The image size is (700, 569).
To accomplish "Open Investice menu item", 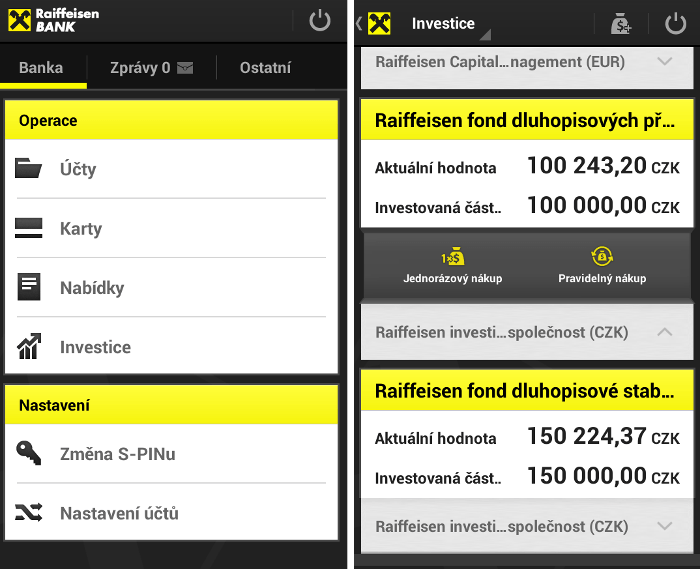I will (x=171, y=346).
